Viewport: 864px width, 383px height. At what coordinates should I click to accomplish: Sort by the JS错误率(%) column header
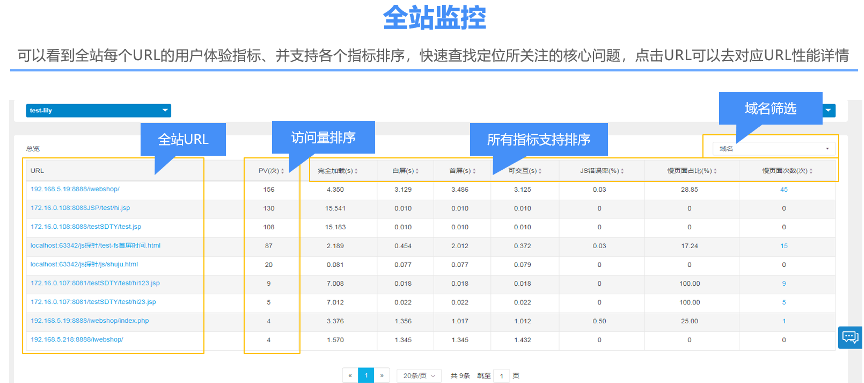click(x=602, y=171)
